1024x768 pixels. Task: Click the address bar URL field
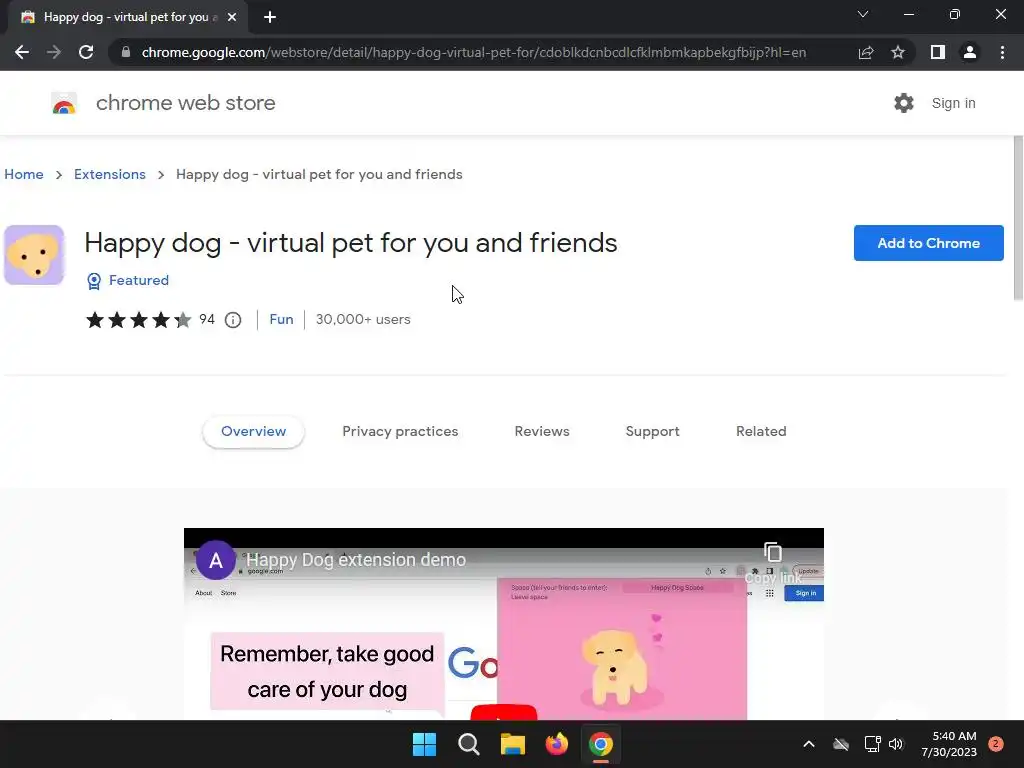click(473, 52)
